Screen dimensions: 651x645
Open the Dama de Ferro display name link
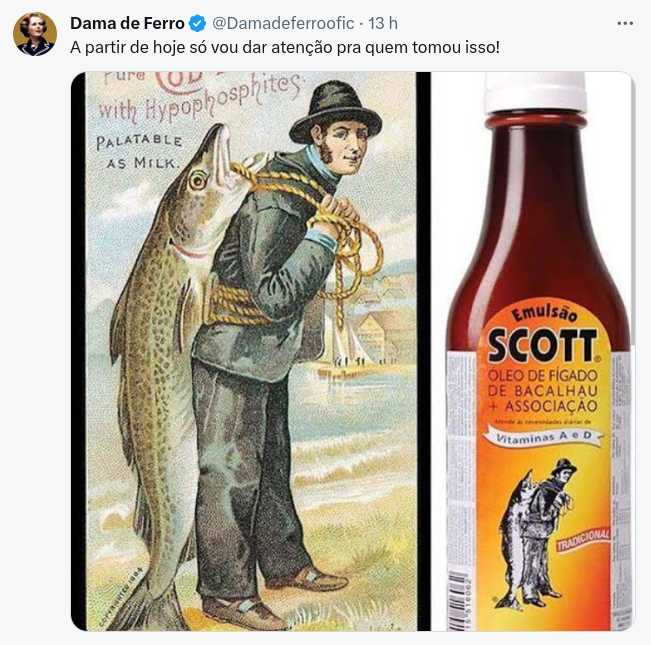[127, 23]
